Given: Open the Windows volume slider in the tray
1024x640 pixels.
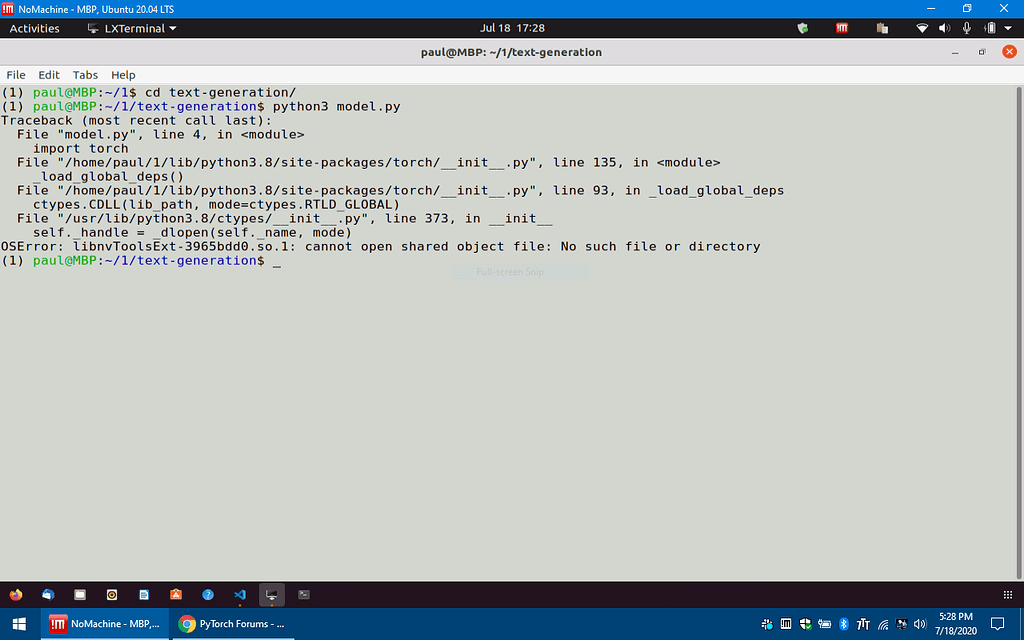Looking at the screenshot, I should pyautogui.click(x=919, y=623).
